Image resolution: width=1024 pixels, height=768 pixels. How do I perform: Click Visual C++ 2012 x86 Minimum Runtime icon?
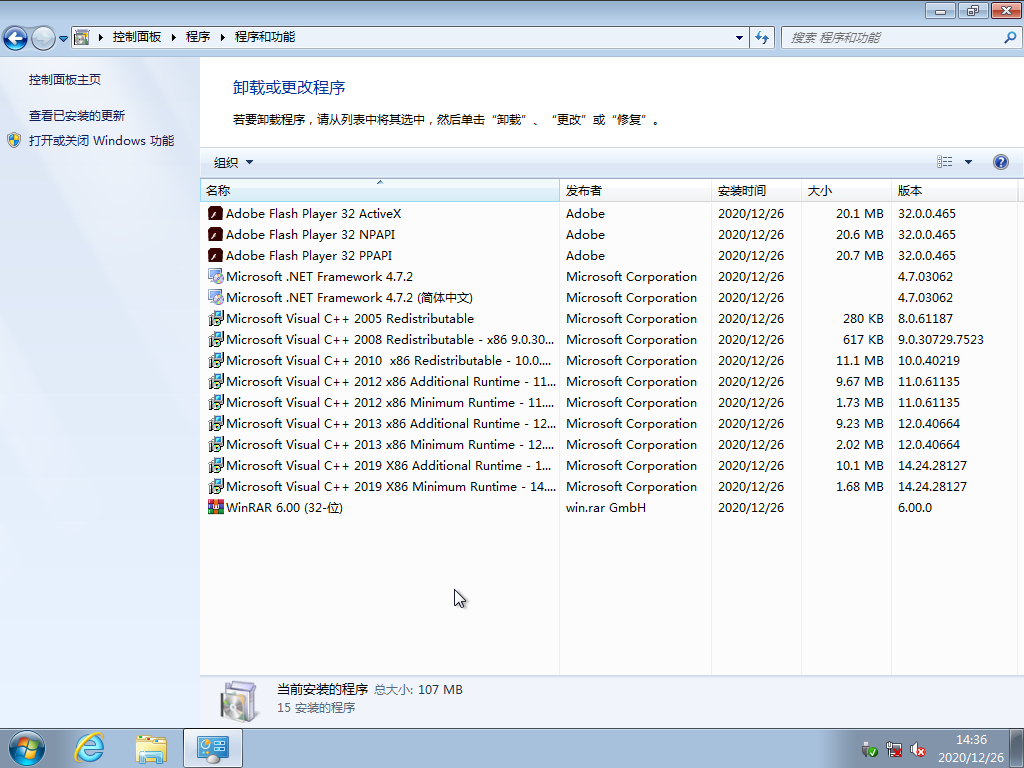click(x=216, y=402)
